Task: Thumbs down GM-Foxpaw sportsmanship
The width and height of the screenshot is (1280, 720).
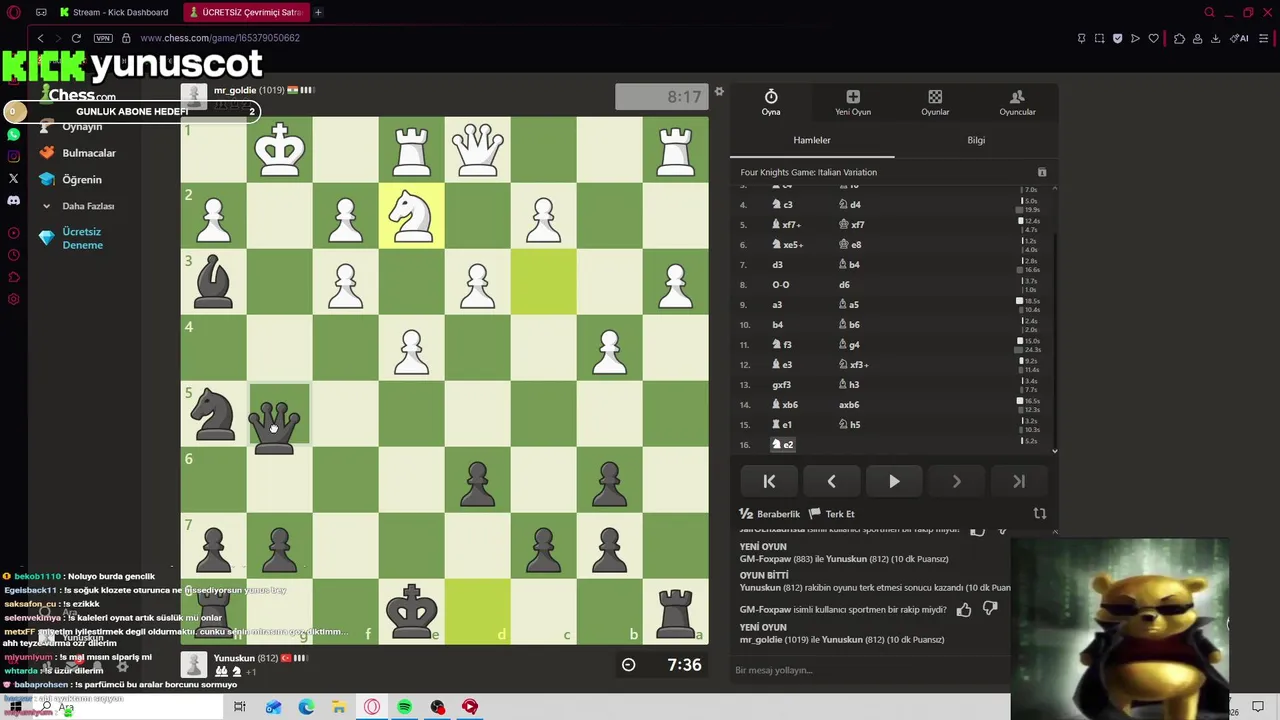Action: (990, 609)
